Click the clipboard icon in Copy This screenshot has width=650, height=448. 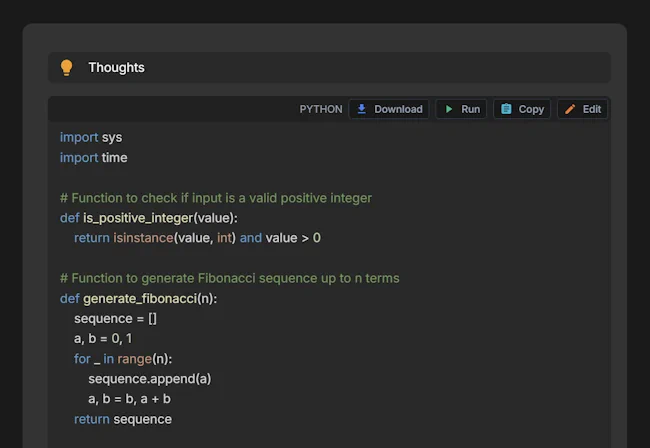click(x=506, y=109)
